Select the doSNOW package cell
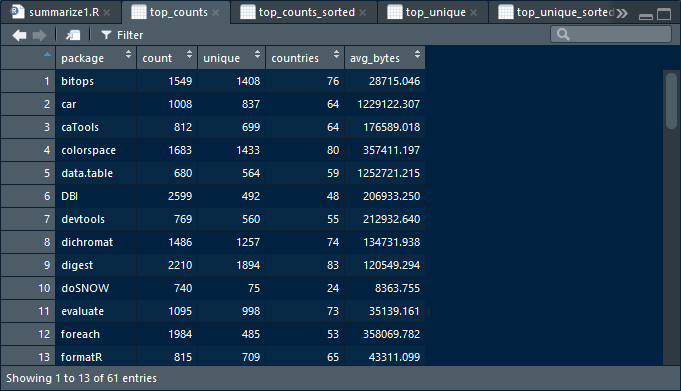This screenshot has height=391, width=681. (x=96, y=288)
